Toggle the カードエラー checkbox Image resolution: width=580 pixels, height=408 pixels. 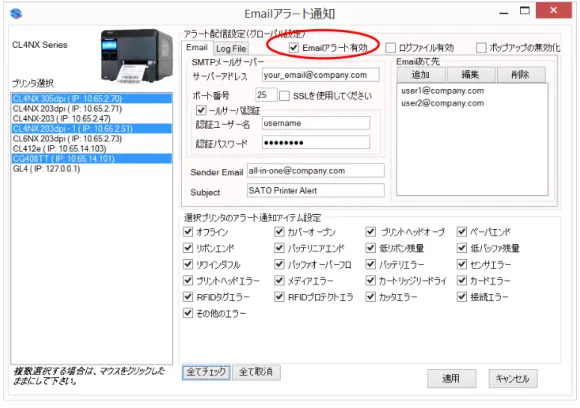coord(462,280)
